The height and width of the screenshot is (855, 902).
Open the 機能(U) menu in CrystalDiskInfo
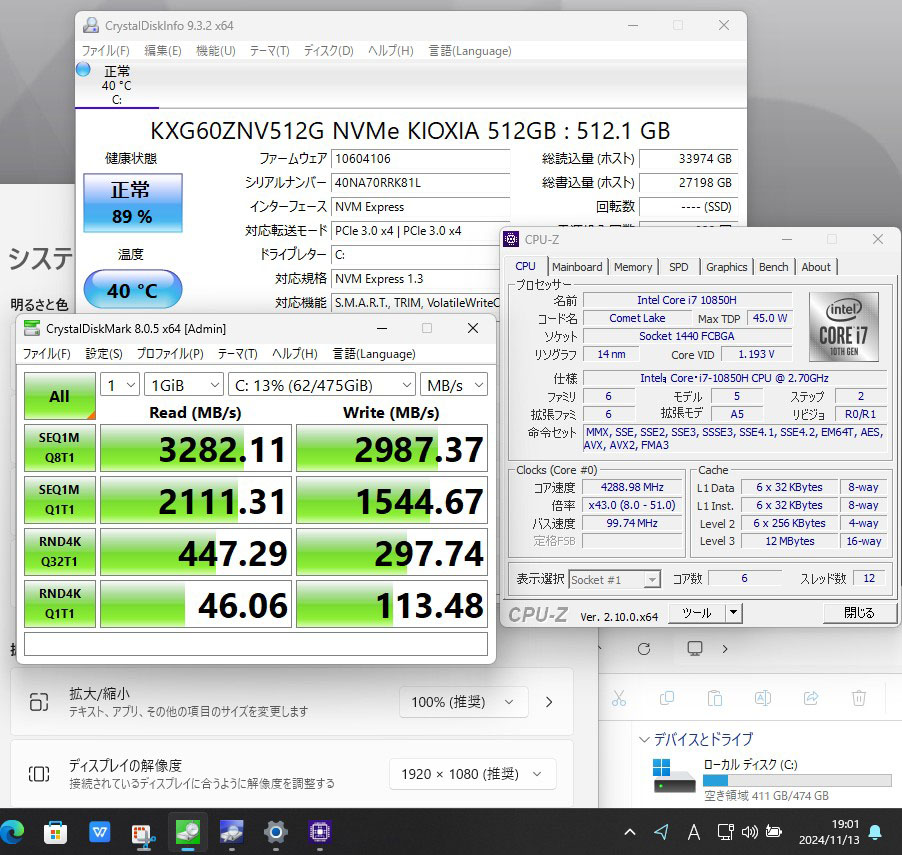click(x=215, y=51)
